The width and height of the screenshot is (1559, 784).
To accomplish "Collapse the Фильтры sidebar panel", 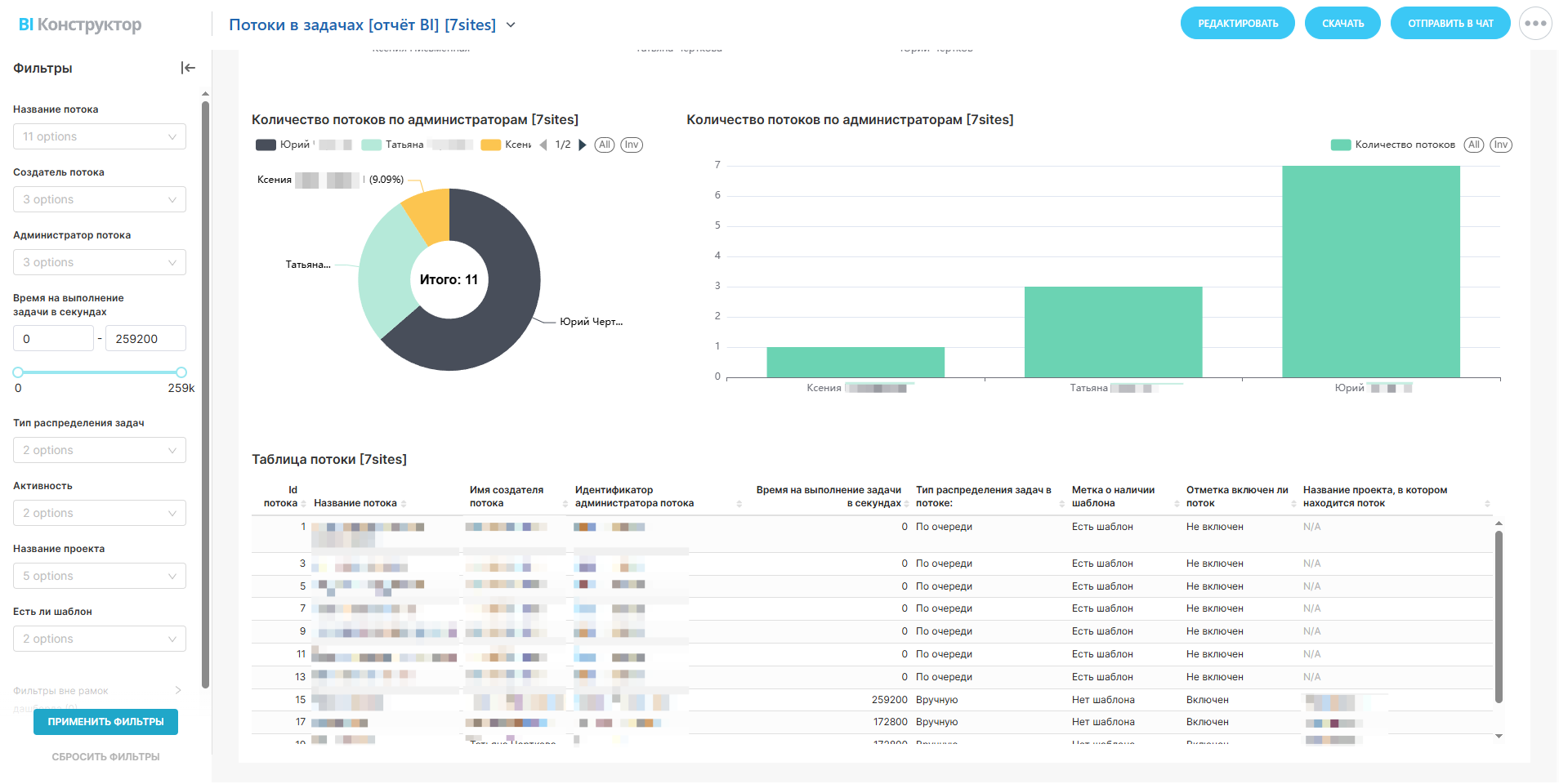I will (188, 68).
